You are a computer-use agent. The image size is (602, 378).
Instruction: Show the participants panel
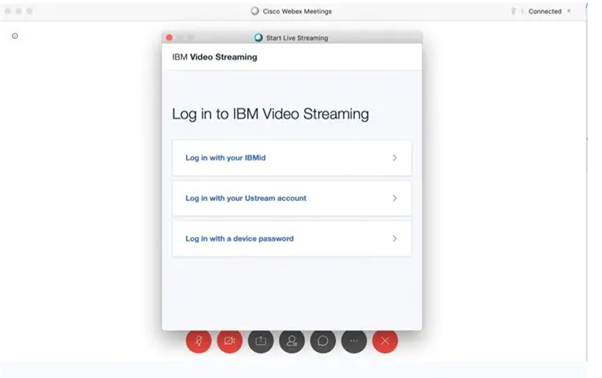[x=292, y=340]
